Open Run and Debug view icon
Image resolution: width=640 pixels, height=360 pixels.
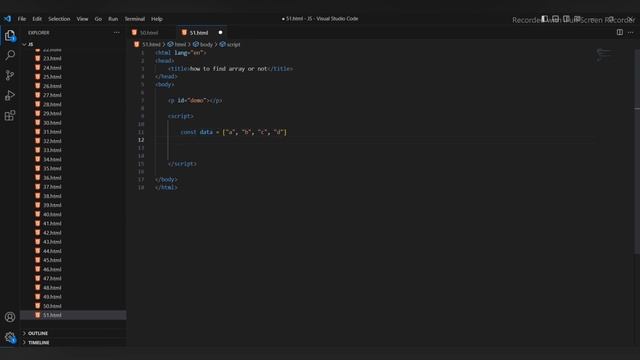(x=10, y=95)
